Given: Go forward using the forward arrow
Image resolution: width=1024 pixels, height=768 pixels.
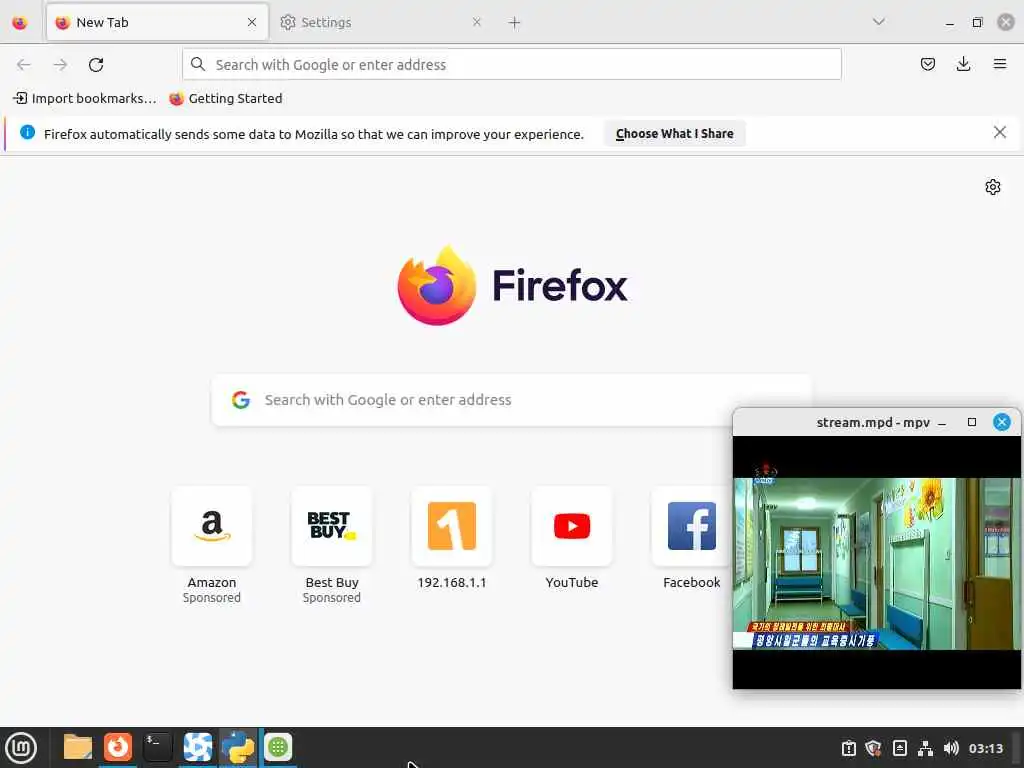Looking at the screenshot, I should 60,65.
